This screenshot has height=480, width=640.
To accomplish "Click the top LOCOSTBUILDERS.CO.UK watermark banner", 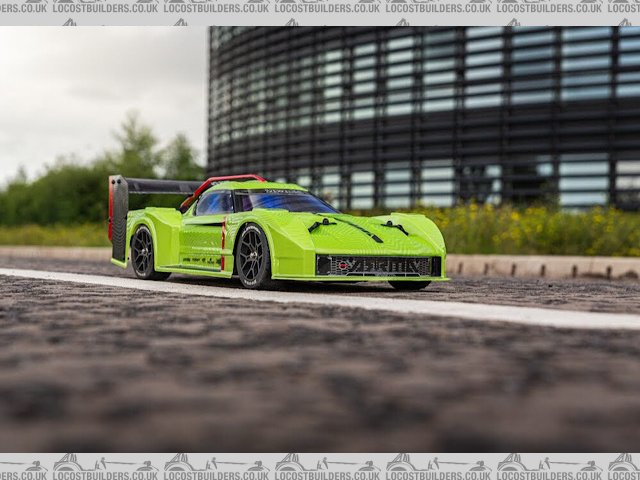I will pyautogui.click(x=320, y=8).
